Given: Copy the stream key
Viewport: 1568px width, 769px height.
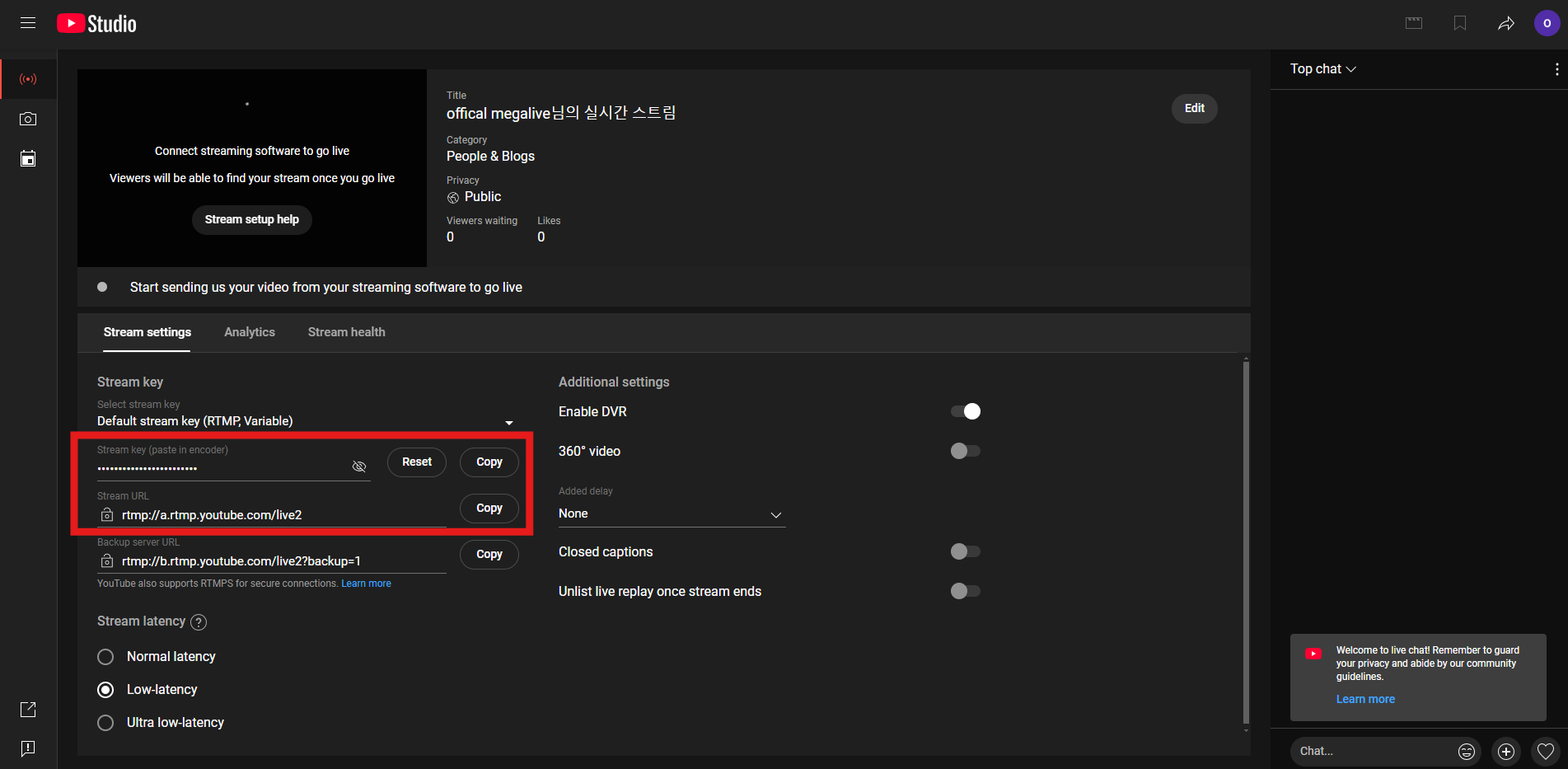Looking at the screenshot, I should tap(489, 462).
